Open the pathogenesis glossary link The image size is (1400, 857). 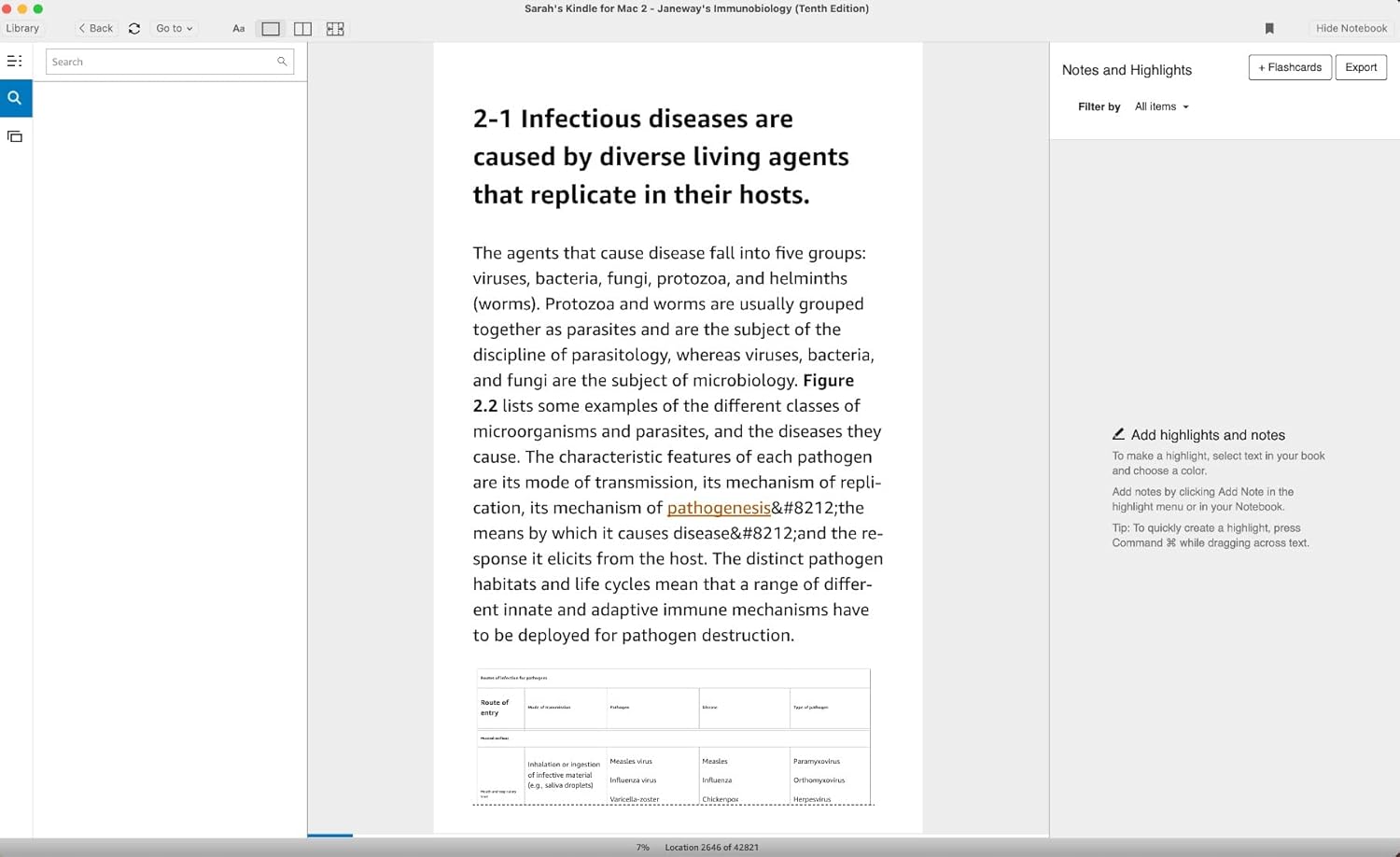(719, 508)
